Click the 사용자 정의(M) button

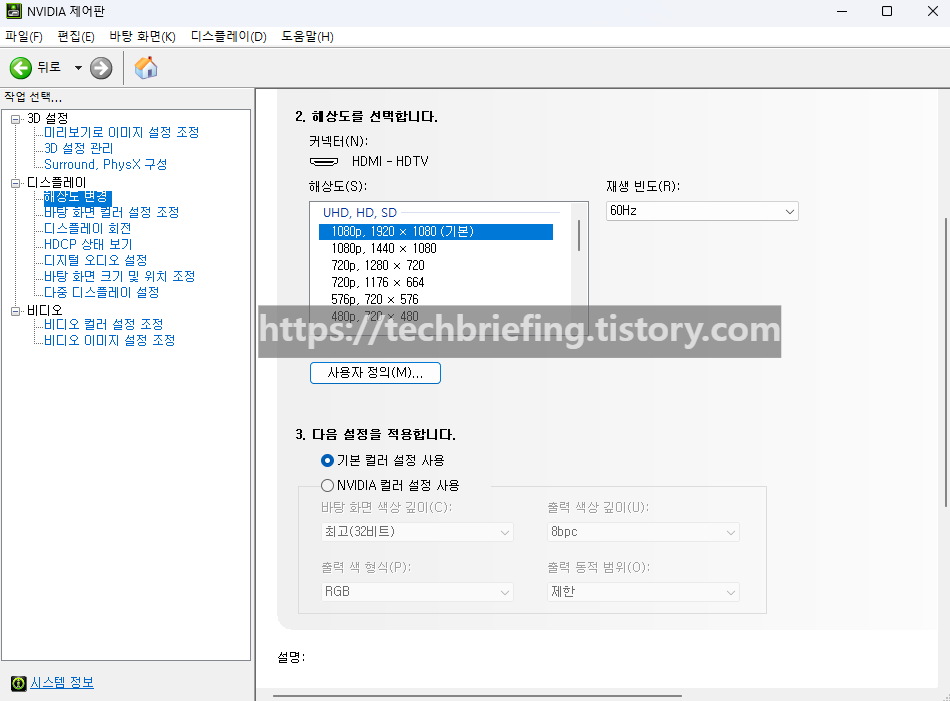[x=375, y=372]
